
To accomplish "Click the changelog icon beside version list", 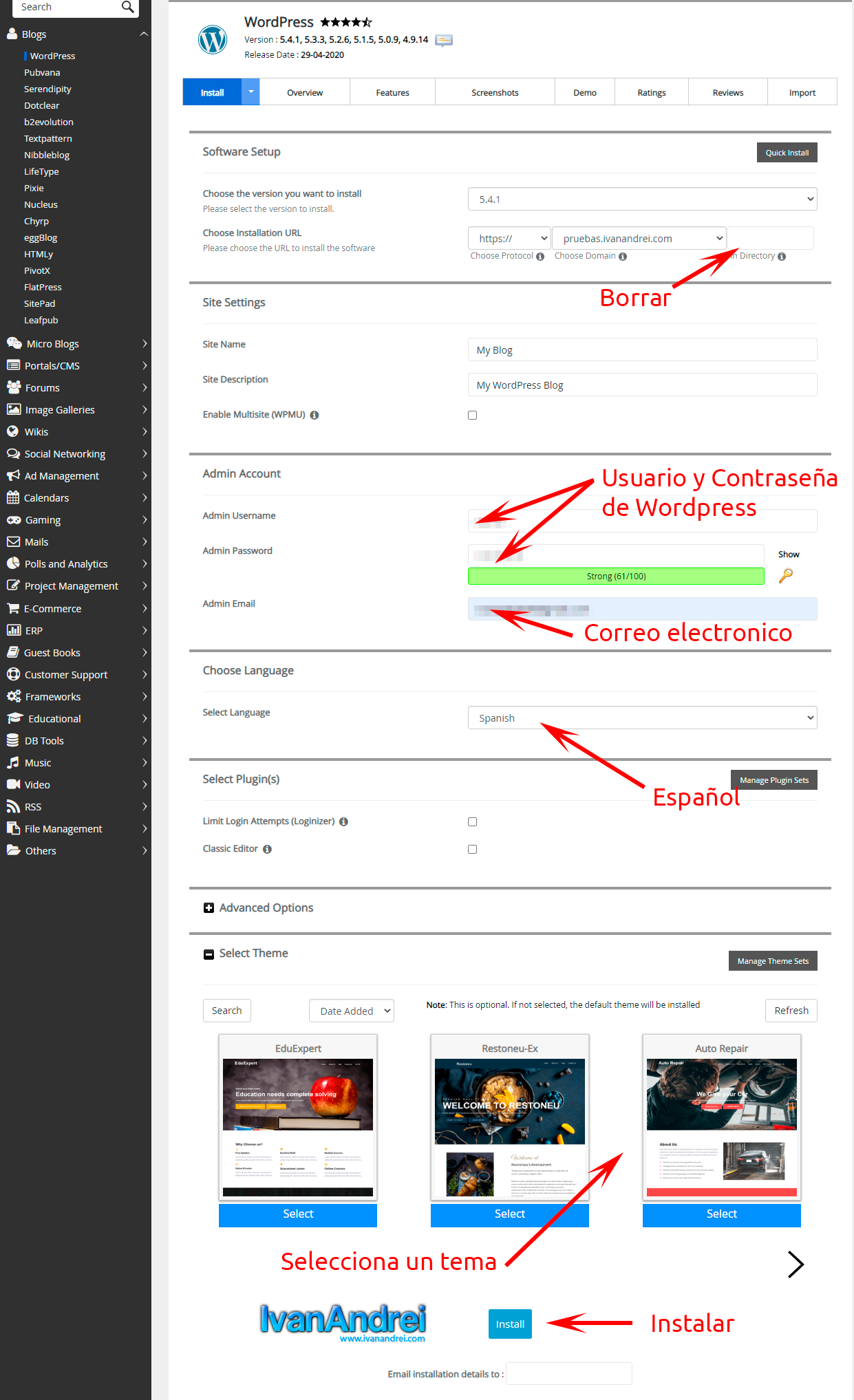I will click(444, 40).
